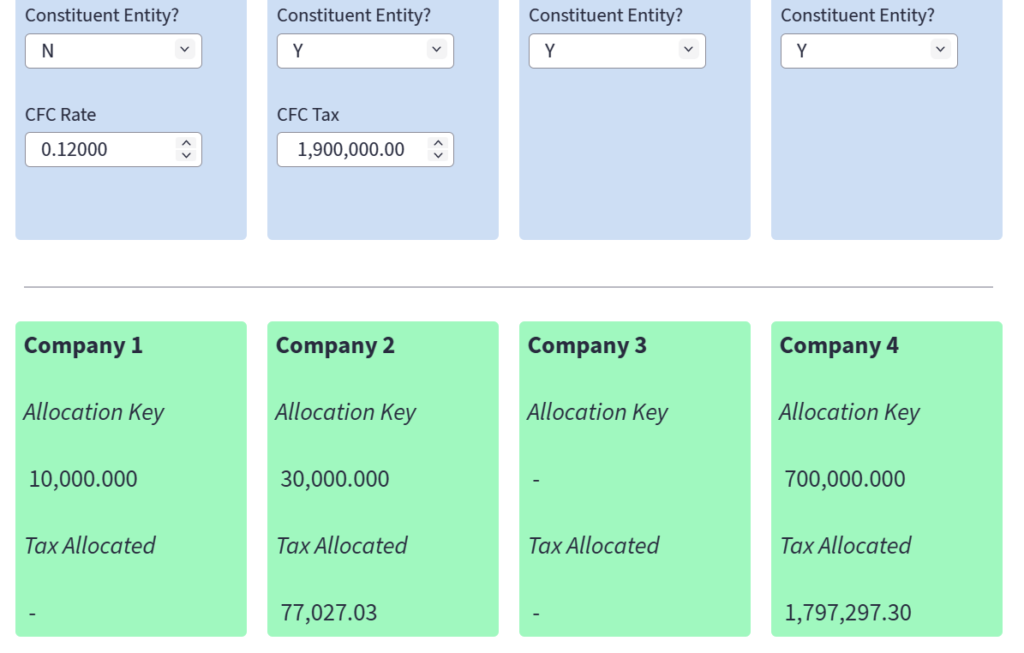Click the Company 4 heading
Viewport: 1024px width, 653px height.
pyautogui.click(x=839, y=346)
